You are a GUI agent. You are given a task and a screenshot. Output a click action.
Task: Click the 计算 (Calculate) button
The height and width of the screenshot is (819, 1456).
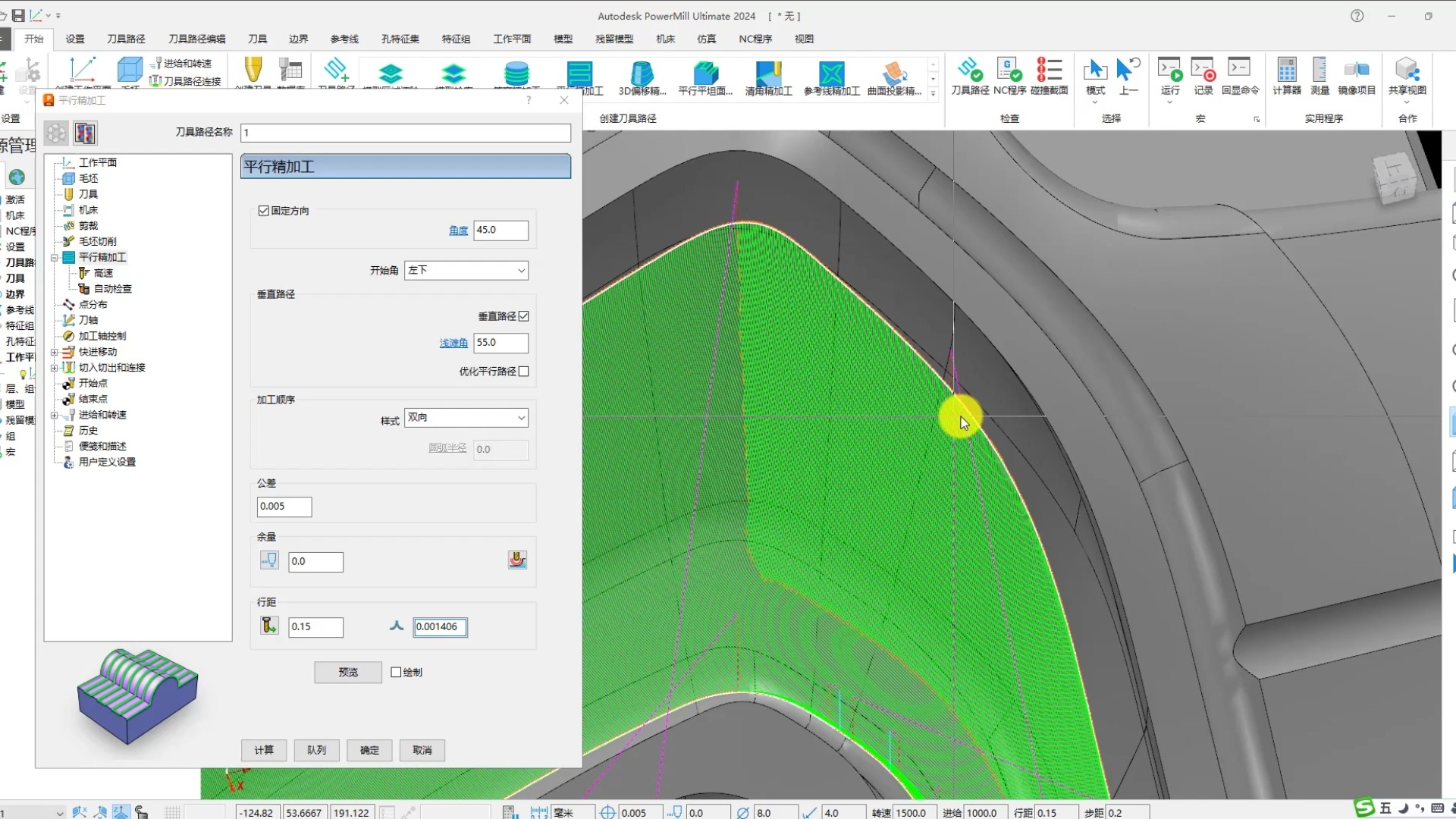pos(264,750)
